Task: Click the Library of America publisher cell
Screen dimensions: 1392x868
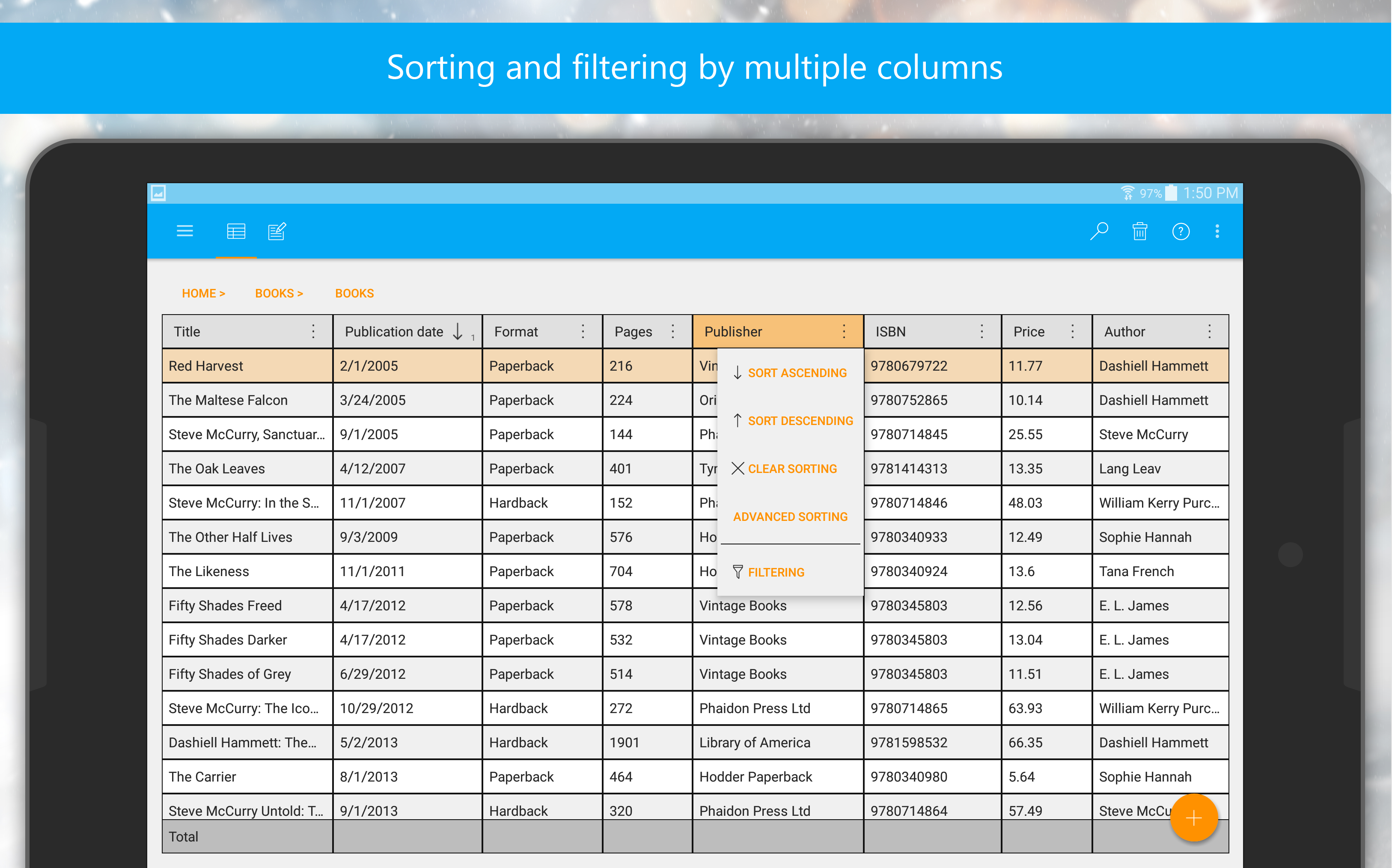Action: click(x=778, y=742)
